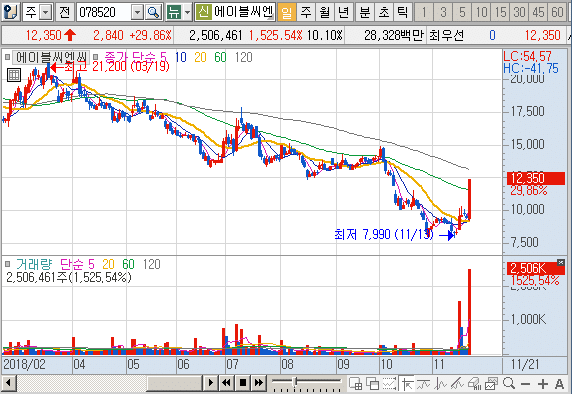572x394 pixels.
Task: Click the horizontal scrollbar thumb
Action: point(174,383)
